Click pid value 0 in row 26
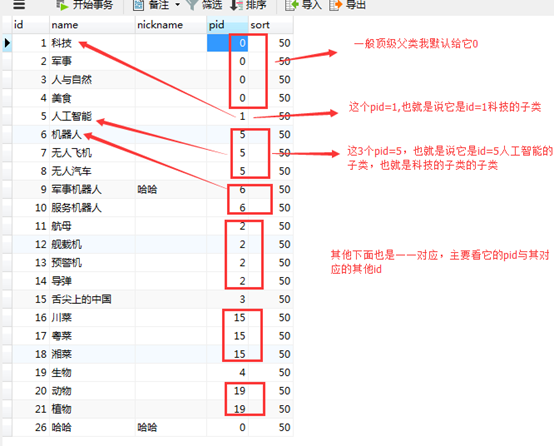Screen dimensions: 554x446 (242, 428)
